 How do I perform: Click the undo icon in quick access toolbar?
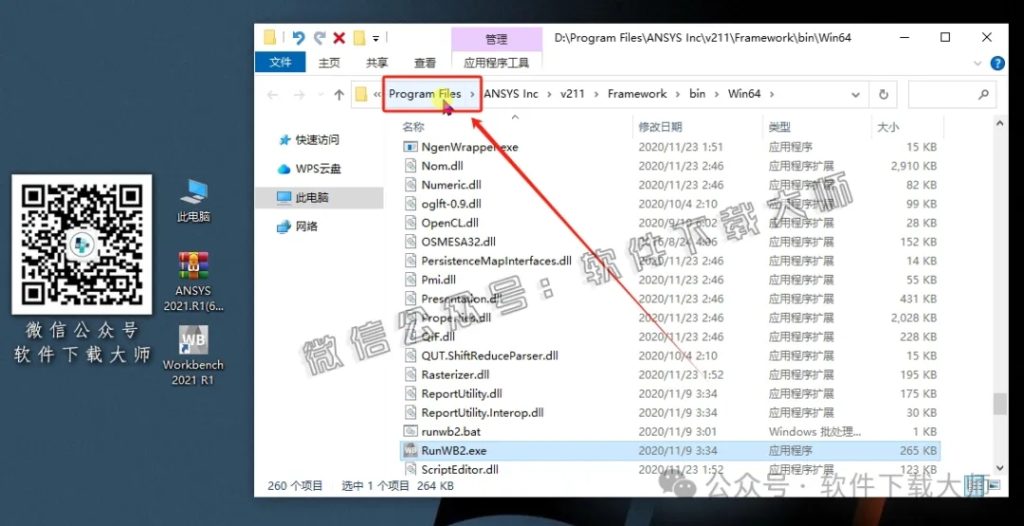[298, 38]
